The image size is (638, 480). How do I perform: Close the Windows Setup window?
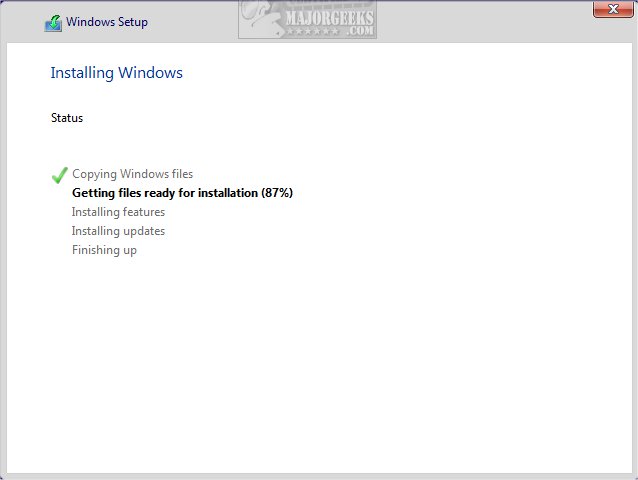[613, 9]
